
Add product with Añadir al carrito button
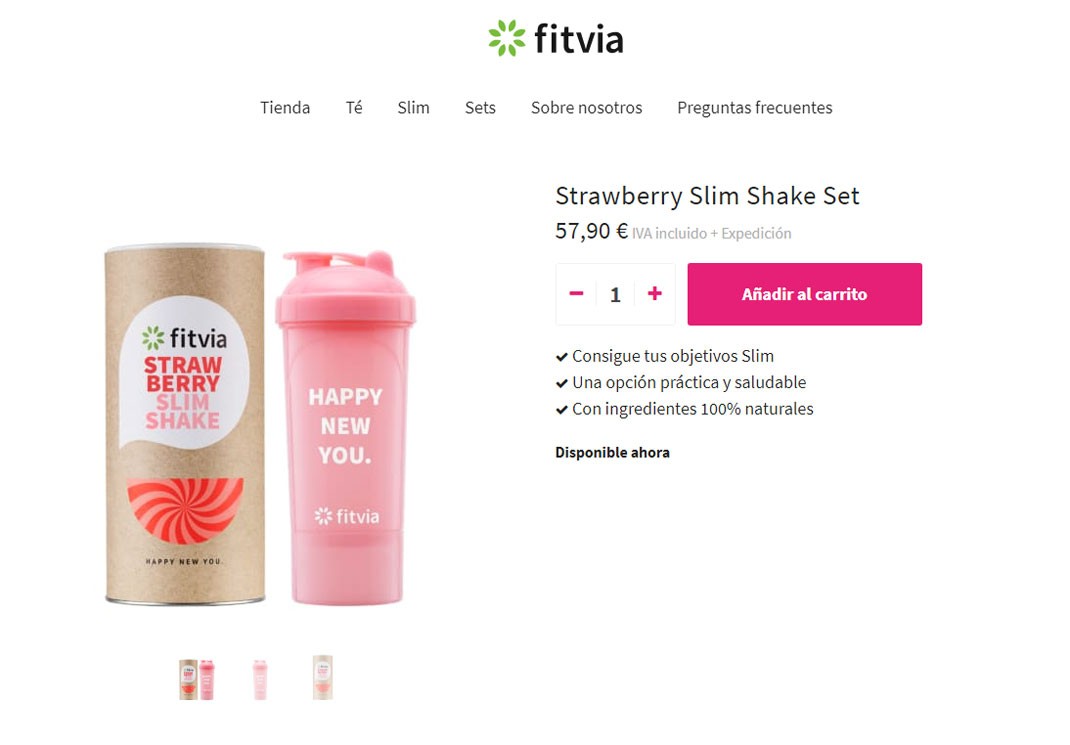click(805, 294)
